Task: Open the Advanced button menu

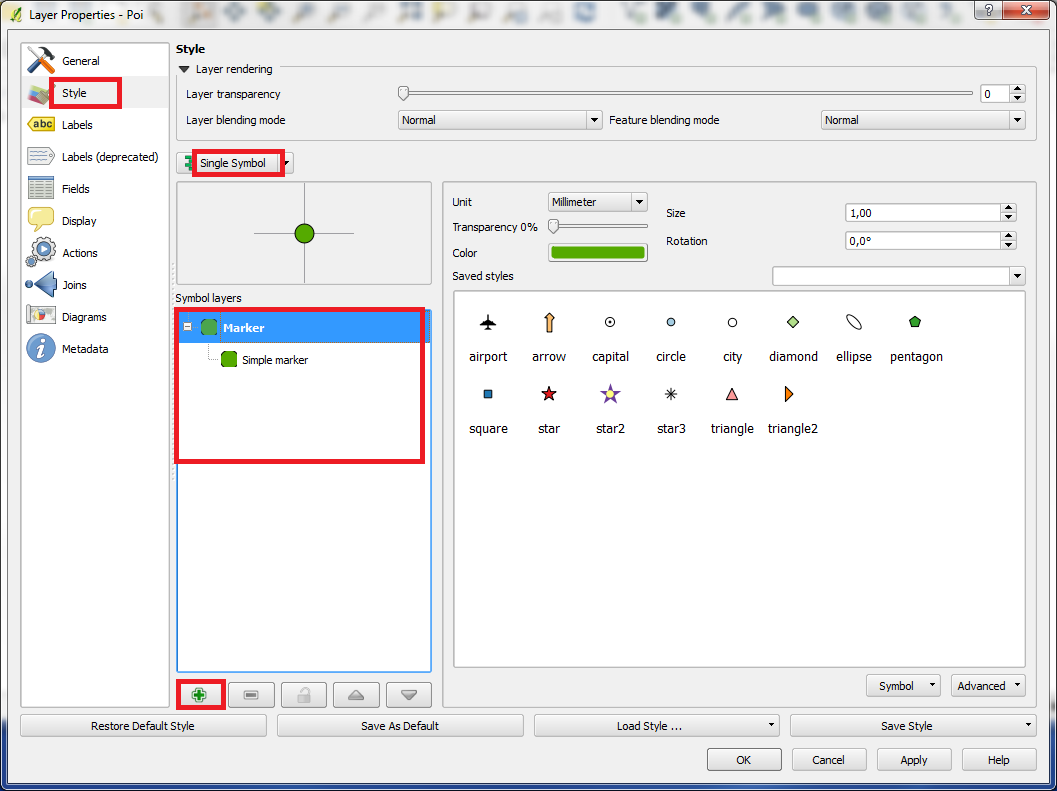Action: tap(988, 686)
